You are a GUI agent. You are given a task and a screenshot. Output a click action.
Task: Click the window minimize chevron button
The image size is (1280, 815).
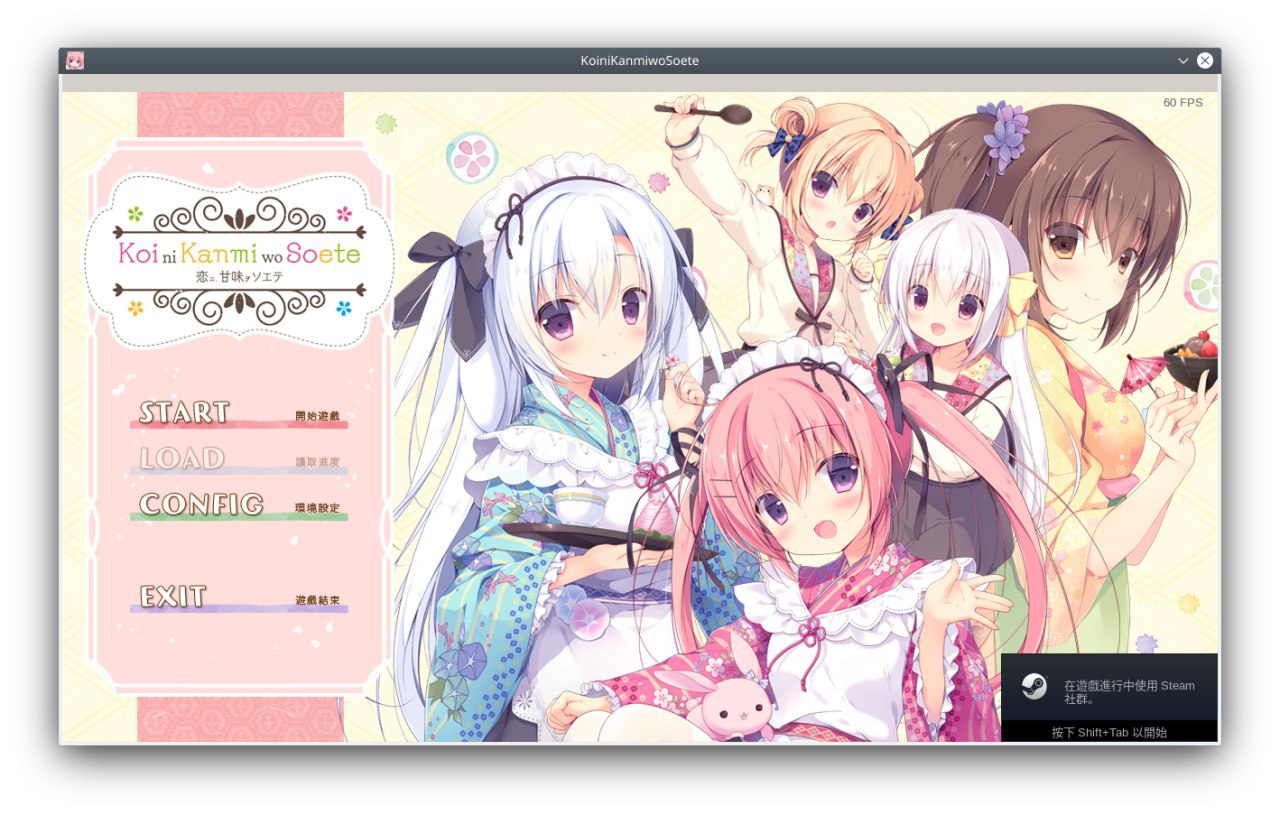tap(1183, 61)
